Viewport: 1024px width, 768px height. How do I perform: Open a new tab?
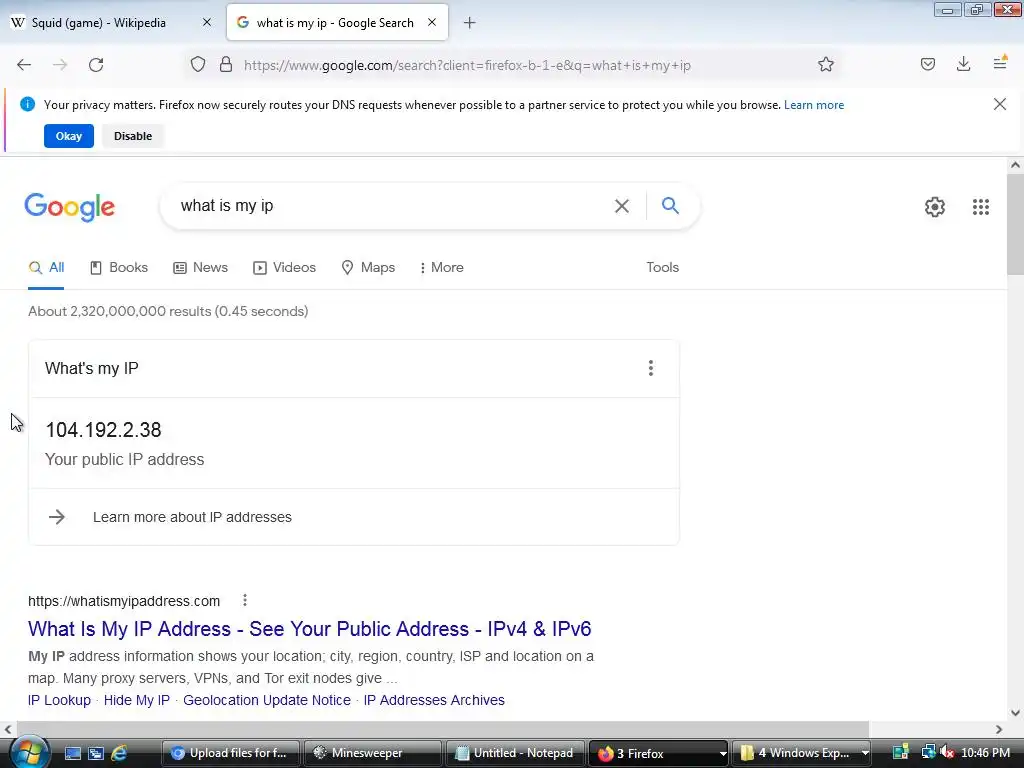click(470, 23)
